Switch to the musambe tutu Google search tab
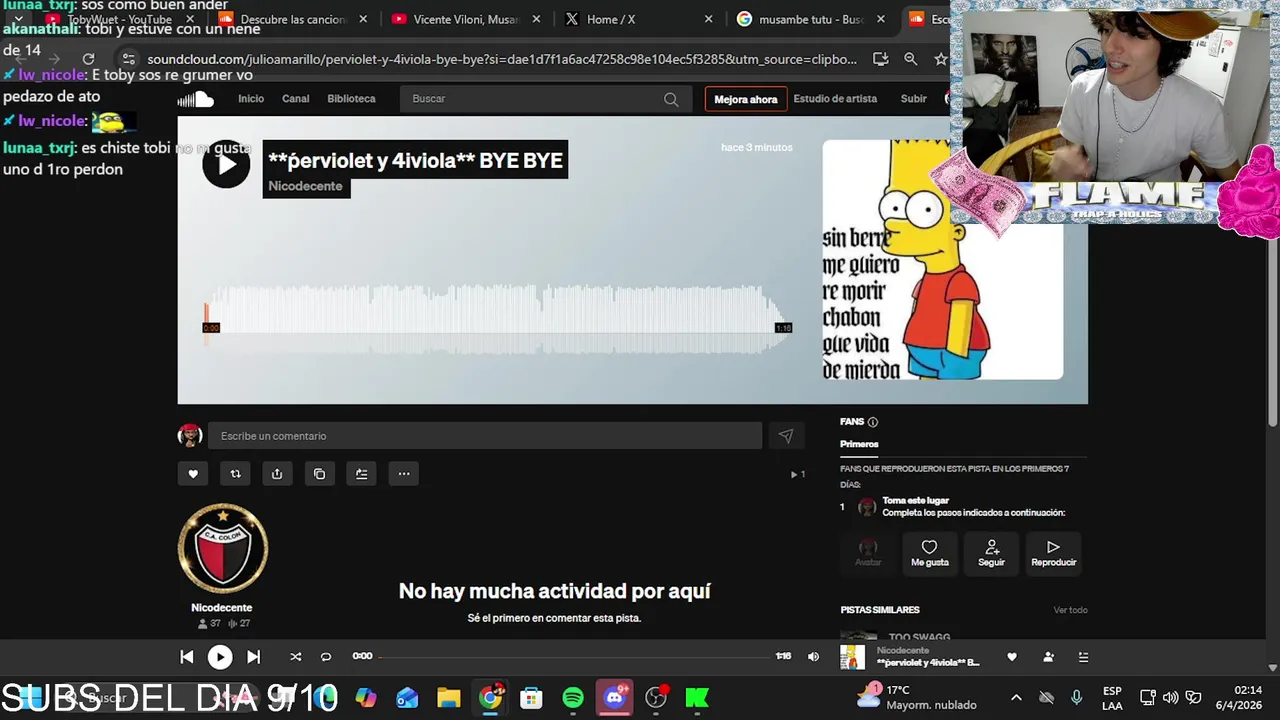This screenshot has height=720, width=1280. coord(810,19)
